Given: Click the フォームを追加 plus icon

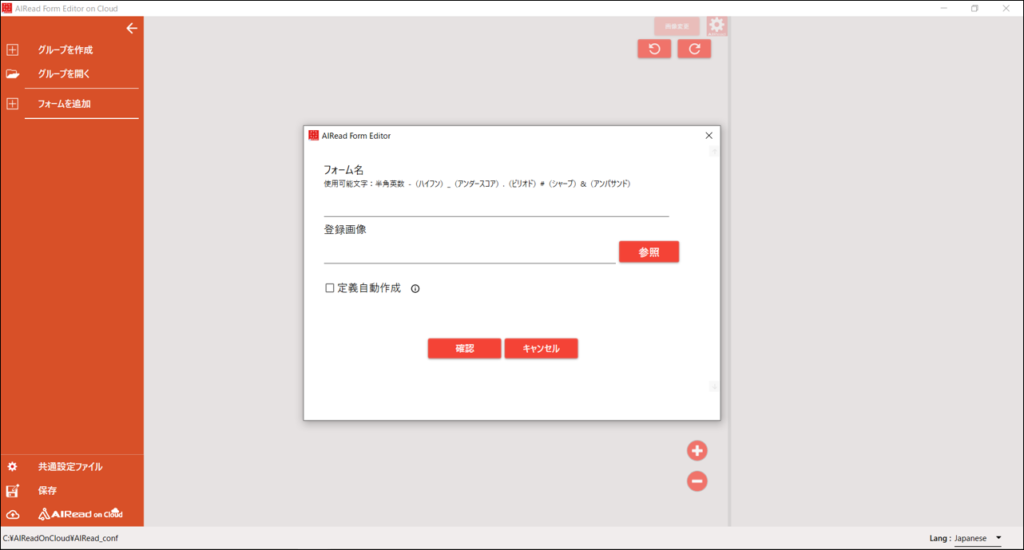Looking at the screenshot, I should point(12,104).
